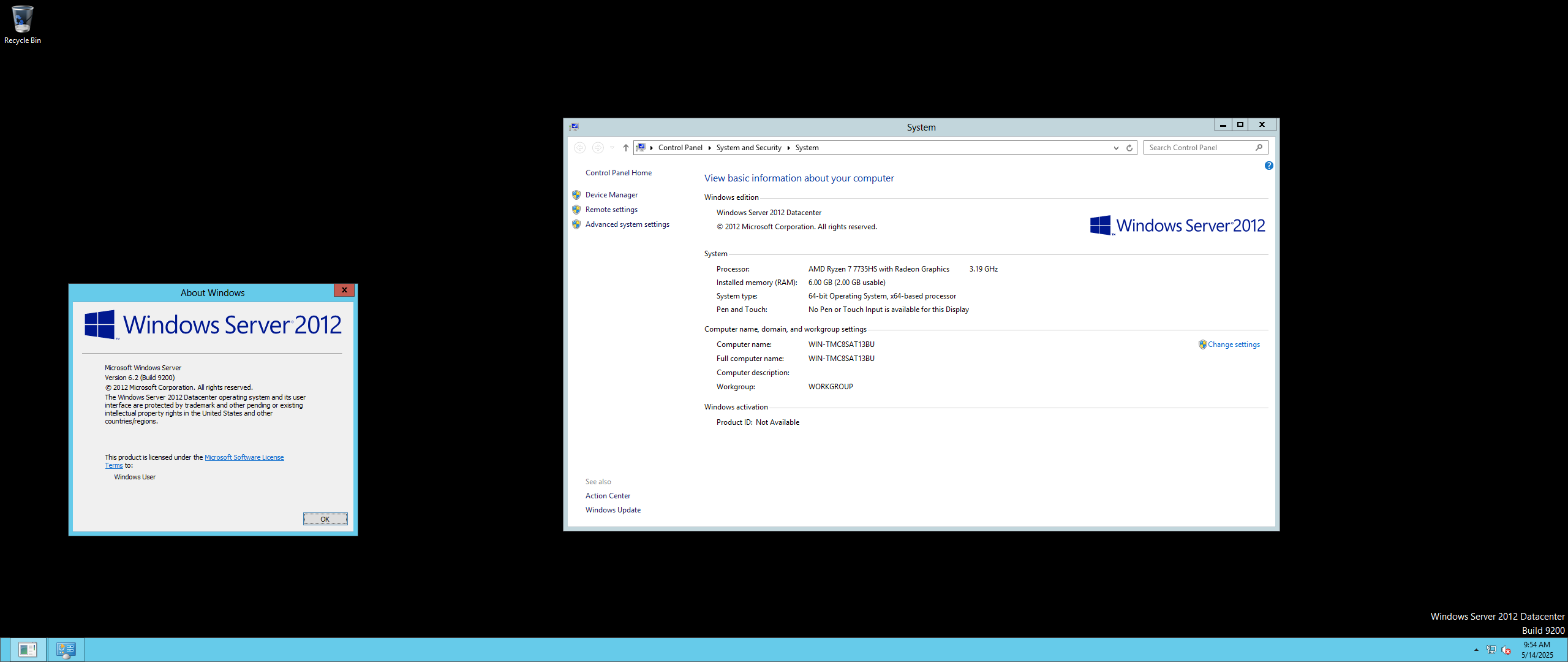
Task: Open Control Panel Home link
Action: 618,173
